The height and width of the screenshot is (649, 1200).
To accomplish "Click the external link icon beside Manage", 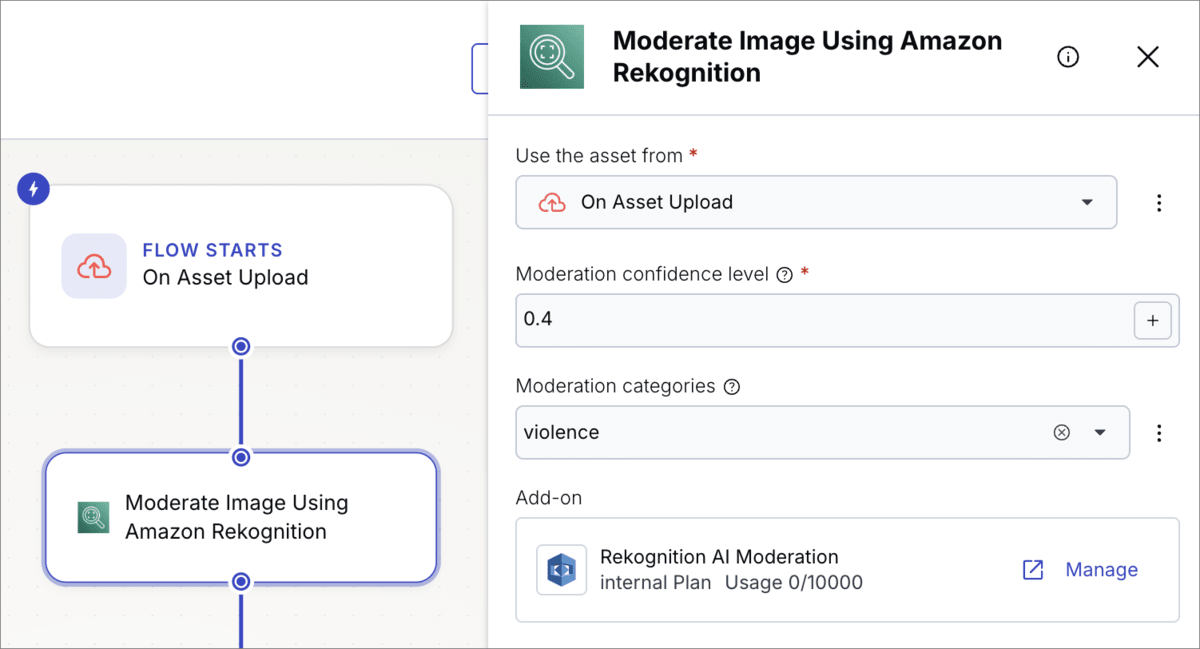I will [x=1033, y=570].
